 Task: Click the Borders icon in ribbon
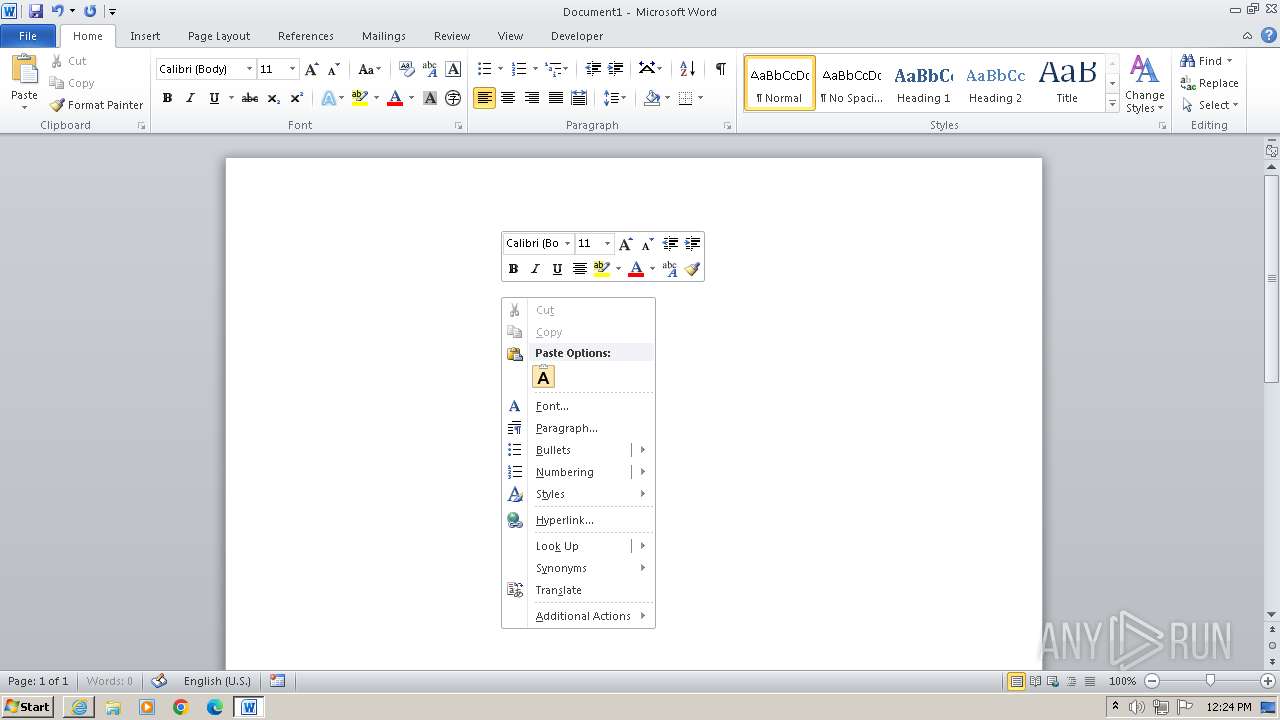pyautogui.click(x=685, y=98)
